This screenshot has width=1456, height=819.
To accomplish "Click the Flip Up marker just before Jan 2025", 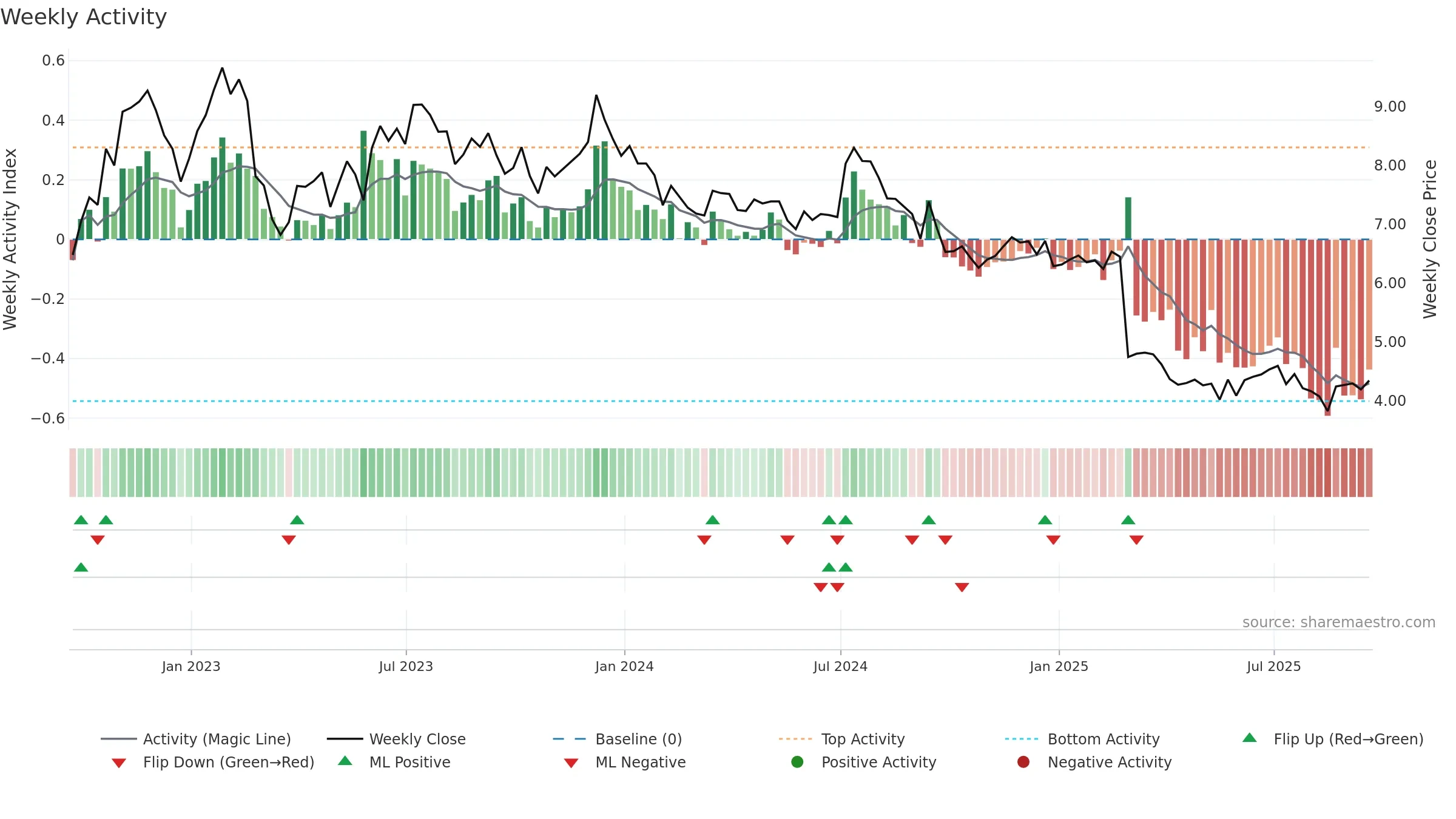I will click(1045, 520).
